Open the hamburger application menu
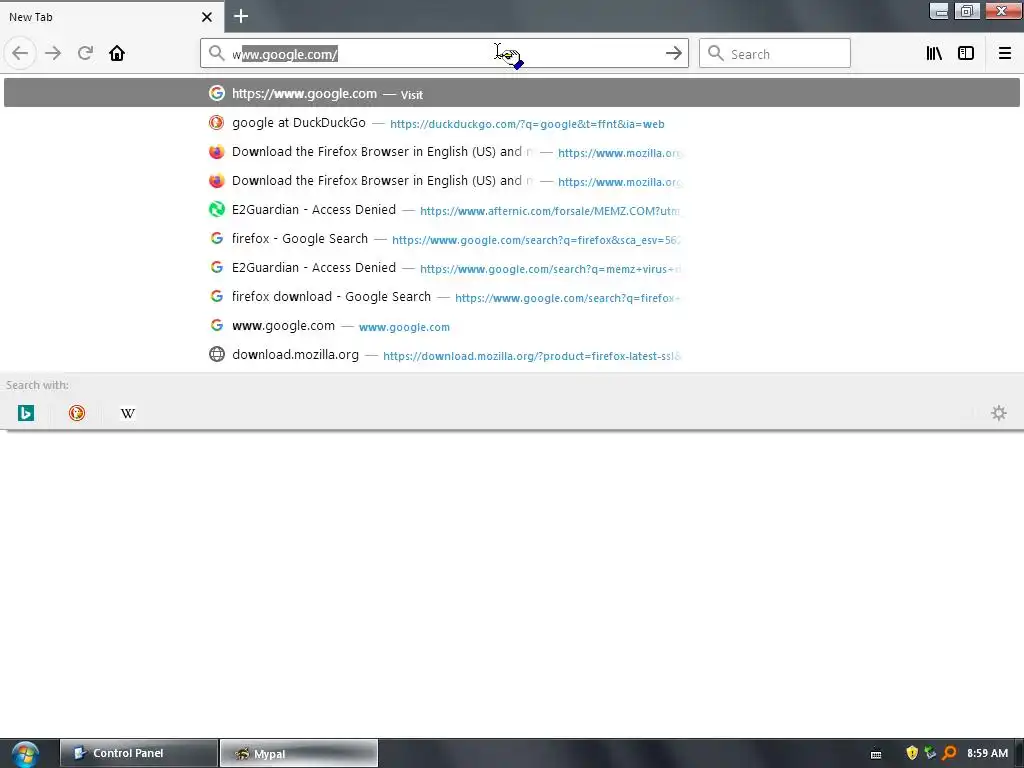This screenshot has width=1024, height=768. tap(1004, 53)
